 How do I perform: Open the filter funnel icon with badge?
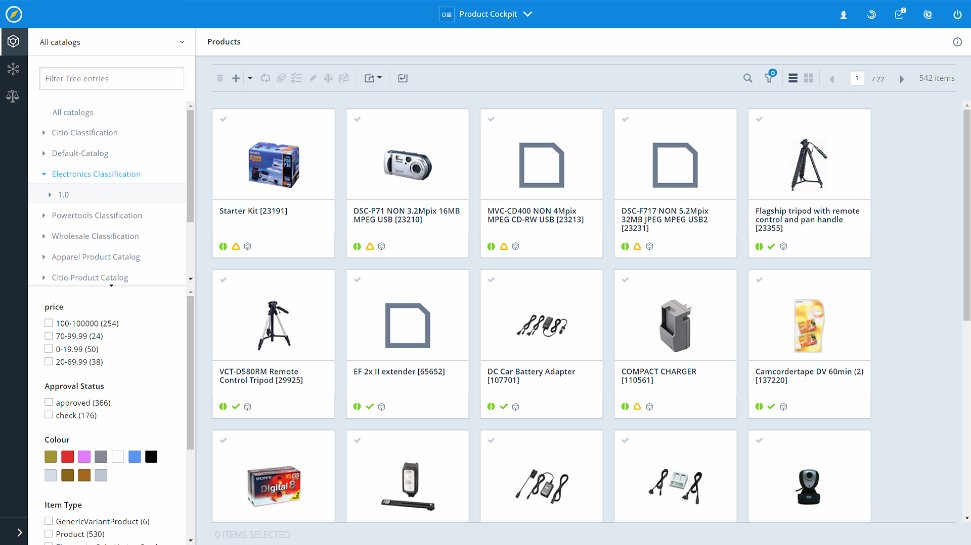[x=770, y=77]
